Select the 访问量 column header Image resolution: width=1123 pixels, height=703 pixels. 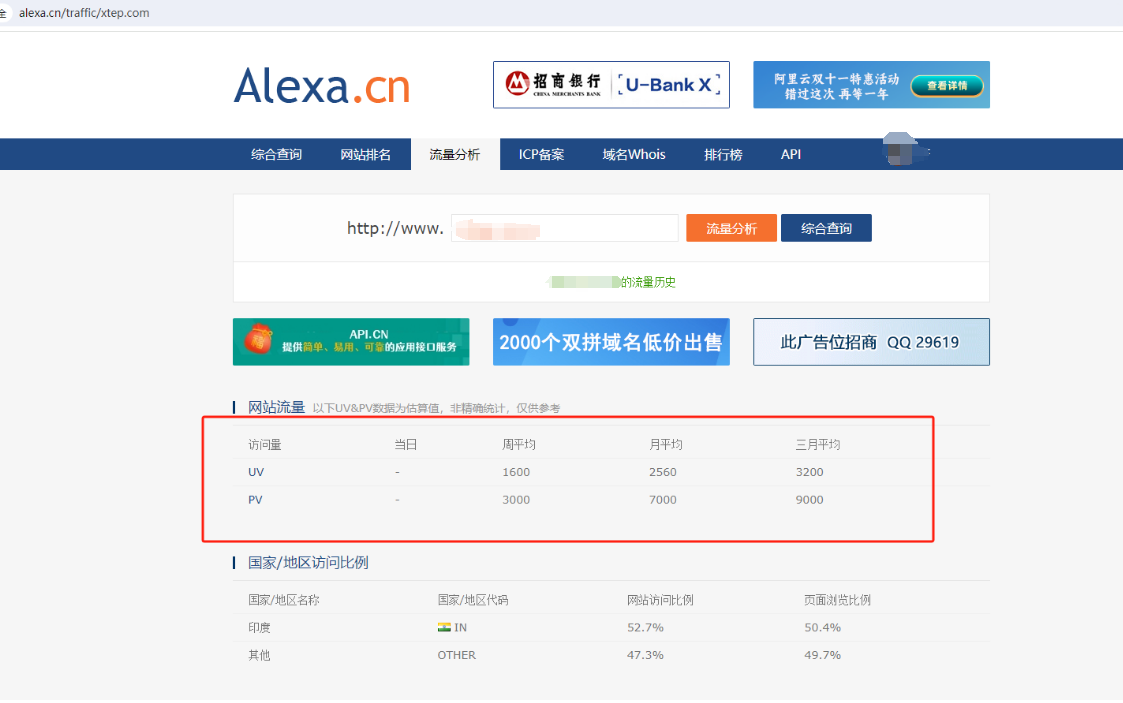coord(264,445)
